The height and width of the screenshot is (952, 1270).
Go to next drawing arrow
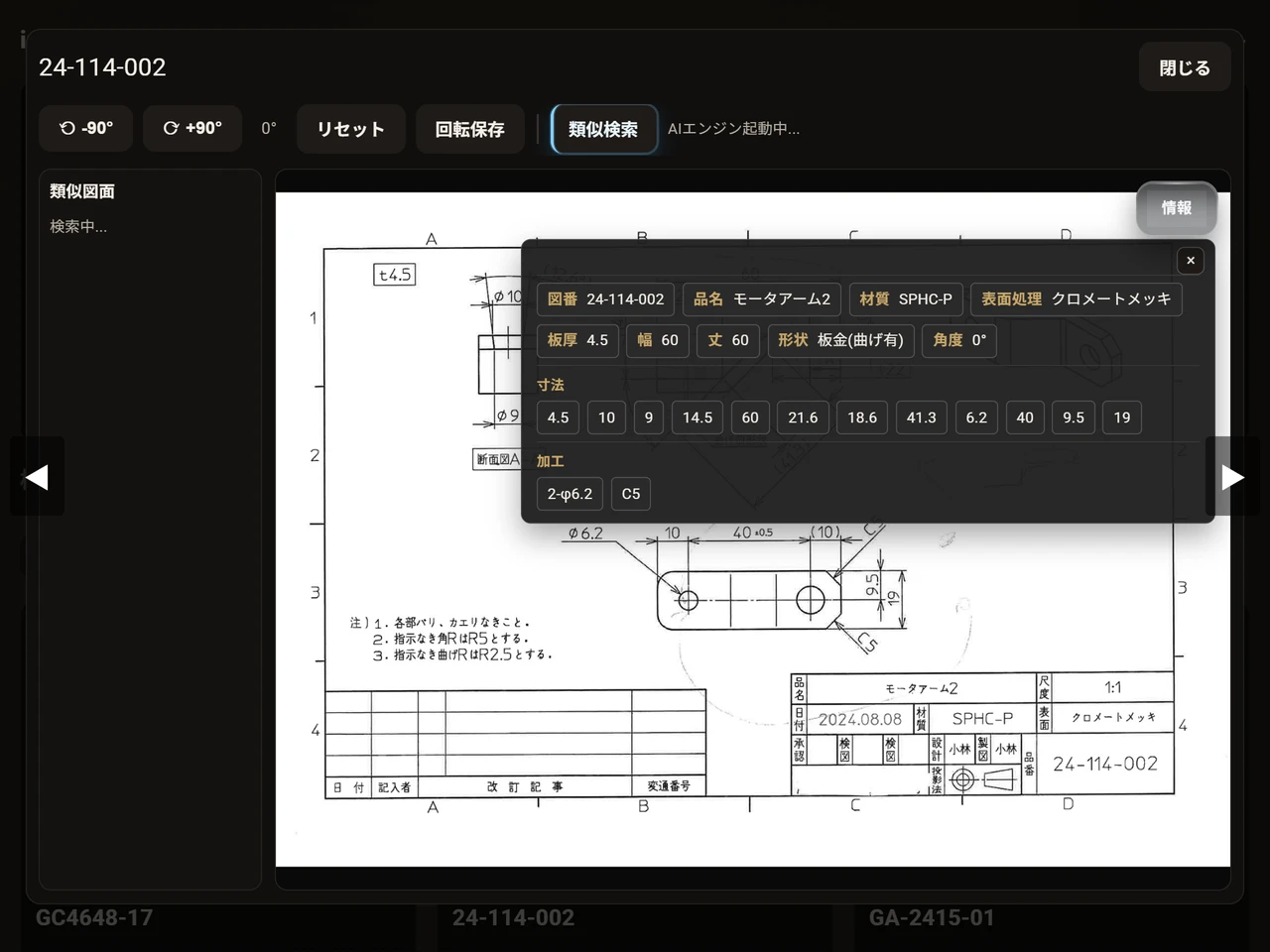(1232, 477)
